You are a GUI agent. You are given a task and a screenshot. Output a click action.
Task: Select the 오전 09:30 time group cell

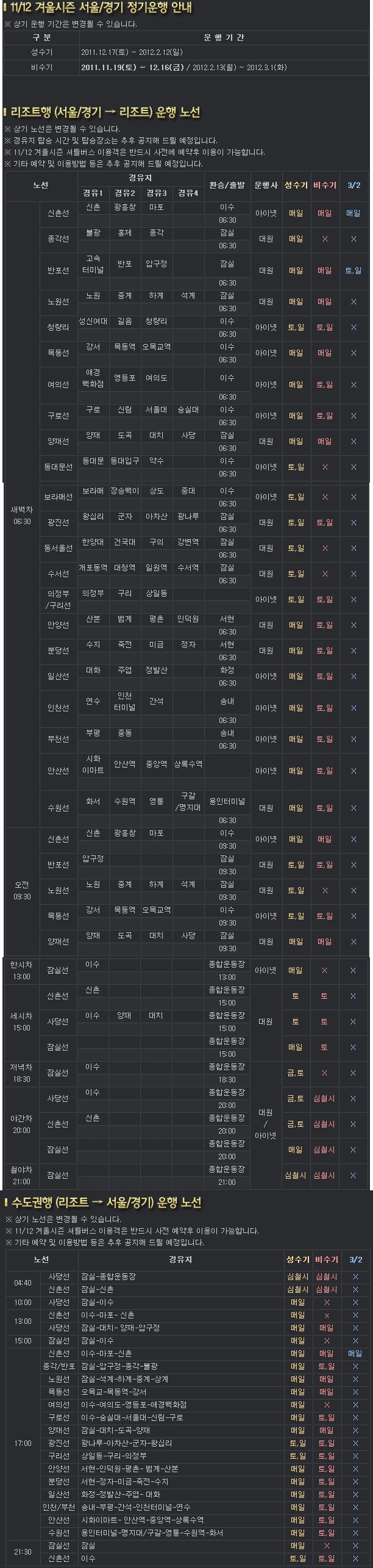pyautogui.click(x=22, y=891)
